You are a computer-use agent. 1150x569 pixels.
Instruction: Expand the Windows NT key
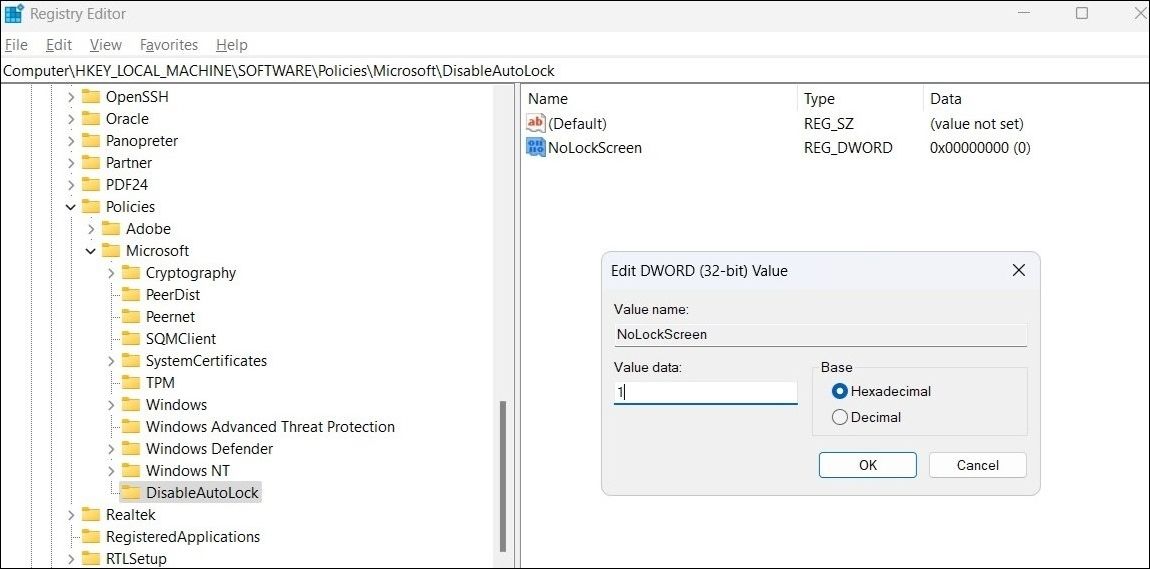(111, 471)
